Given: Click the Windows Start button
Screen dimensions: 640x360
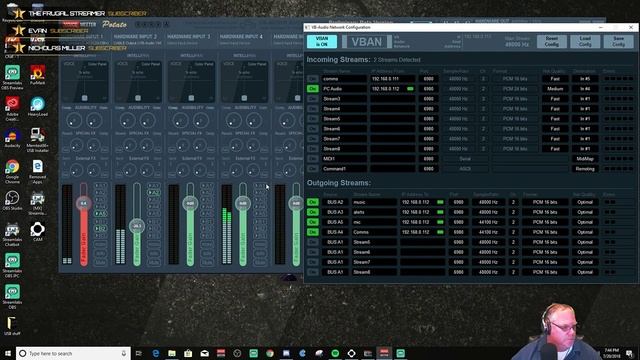Looking at the screenshot, I should click(x=8, y=353).
